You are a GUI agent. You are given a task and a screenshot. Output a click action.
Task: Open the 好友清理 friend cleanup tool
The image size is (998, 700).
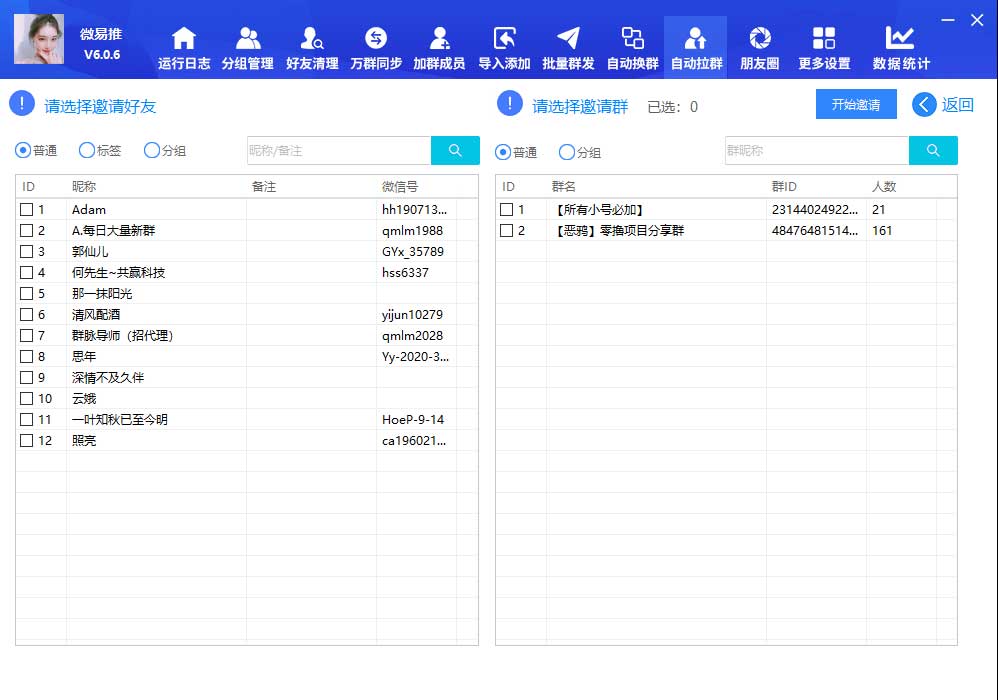click(x=312, y=48)
